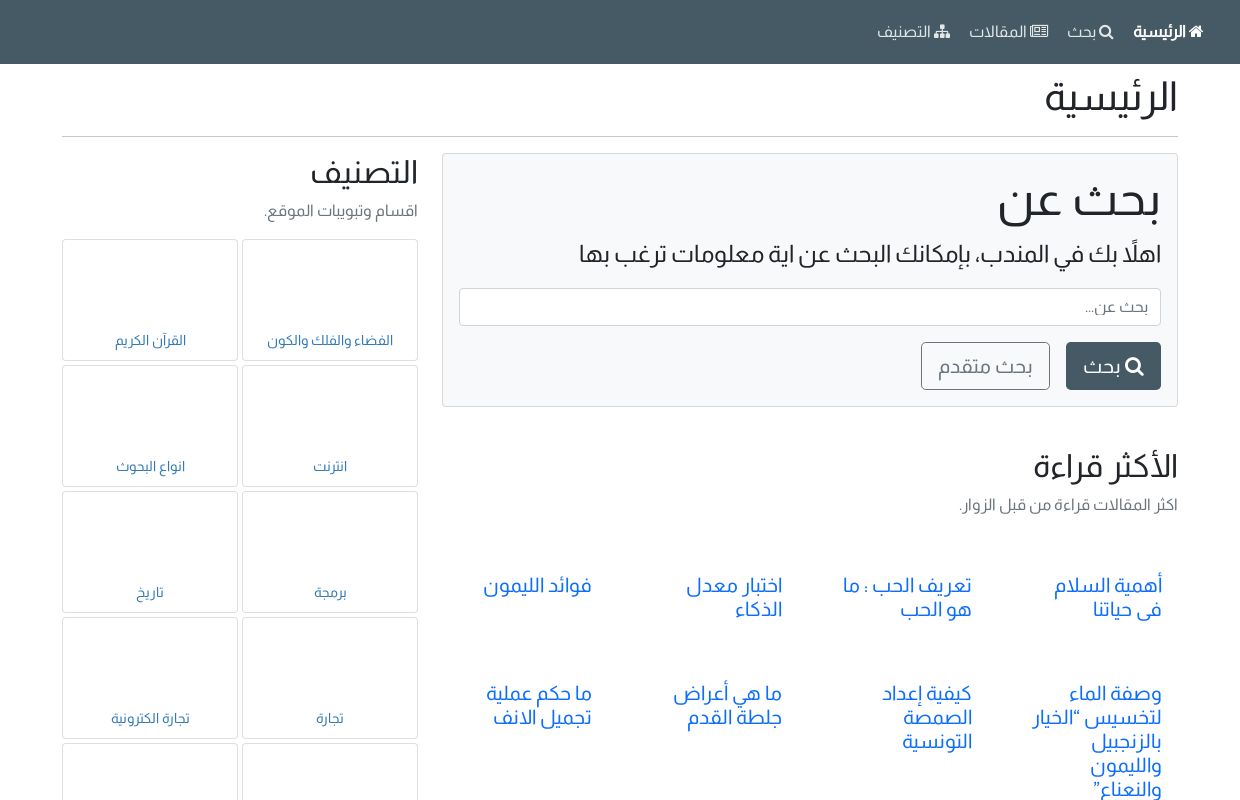The width and height of the screenshot is (1240, 800).
Task: Click the magnifier icon next to بحث in navbar
Action: (x=1105, y=31)
